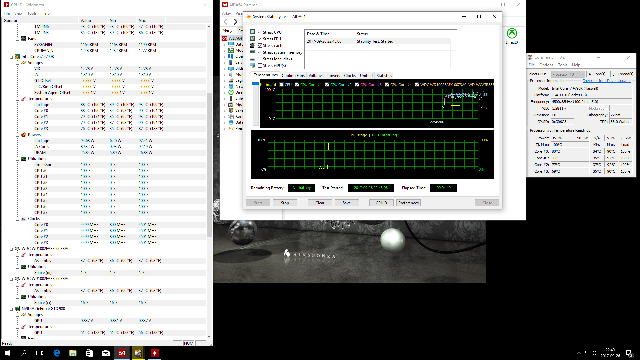Click the Stop button in stability test
The height and width of the screenshot is (360, 640).
click(x=284, y=202)
